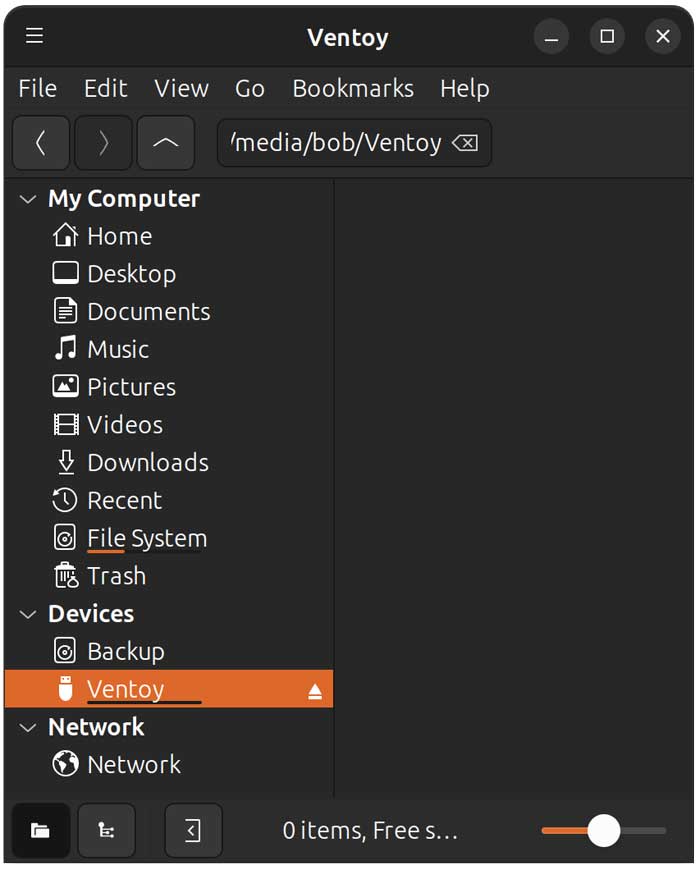This screenshot has height=870, width=700.
Task: Click the path field showing /media/bob/Ventoy
Action: point(335,142)
